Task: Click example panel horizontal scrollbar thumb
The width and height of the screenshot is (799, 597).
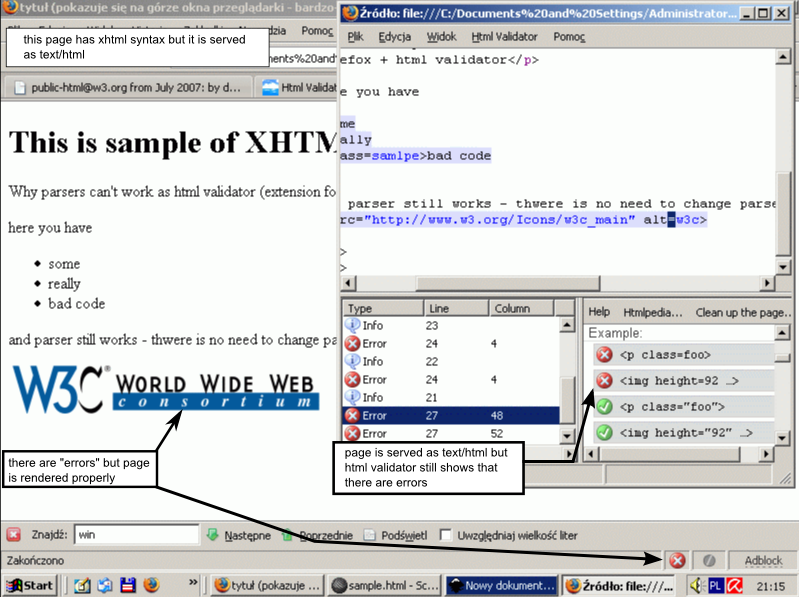Action: tap(669, 453)
